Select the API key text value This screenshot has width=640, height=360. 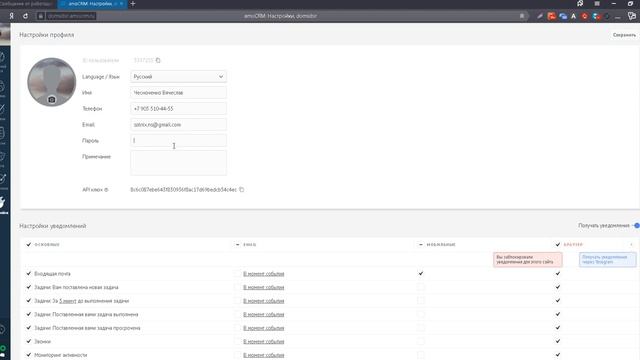184,190
